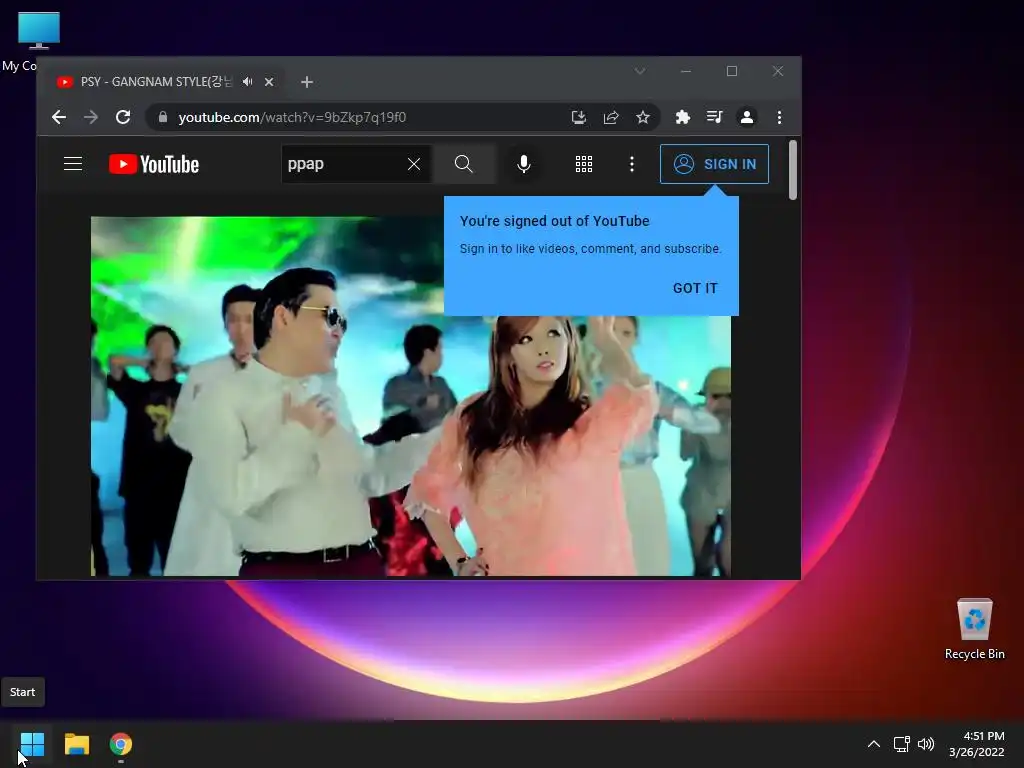Mute the tab via the speaker icon
This screenshot has width=1024, height=768.
[248, 82]
